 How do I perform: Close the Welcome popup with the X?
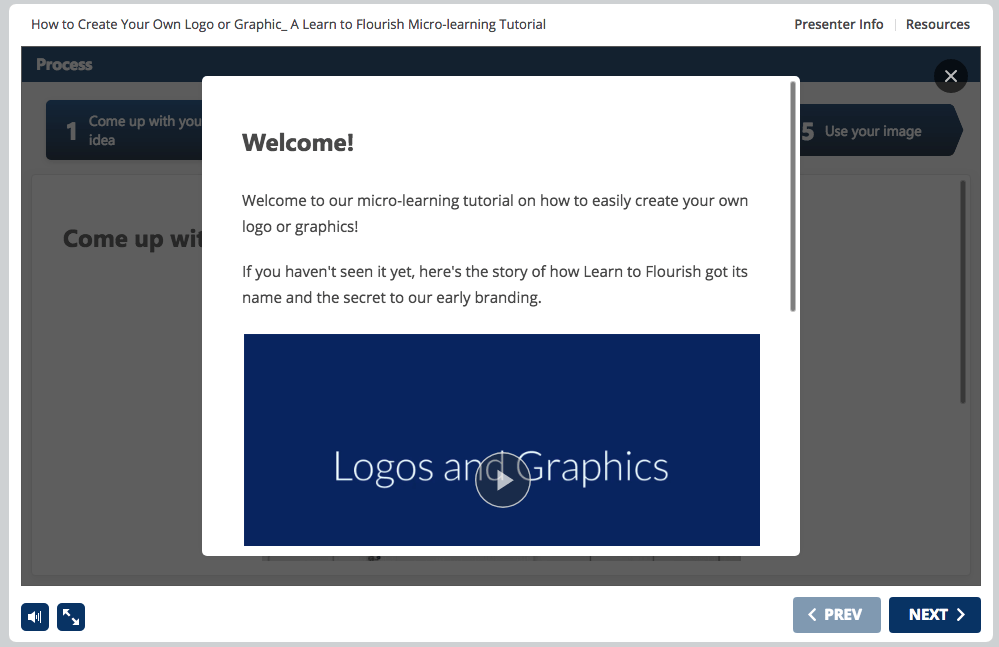click(x=950, y=76)
